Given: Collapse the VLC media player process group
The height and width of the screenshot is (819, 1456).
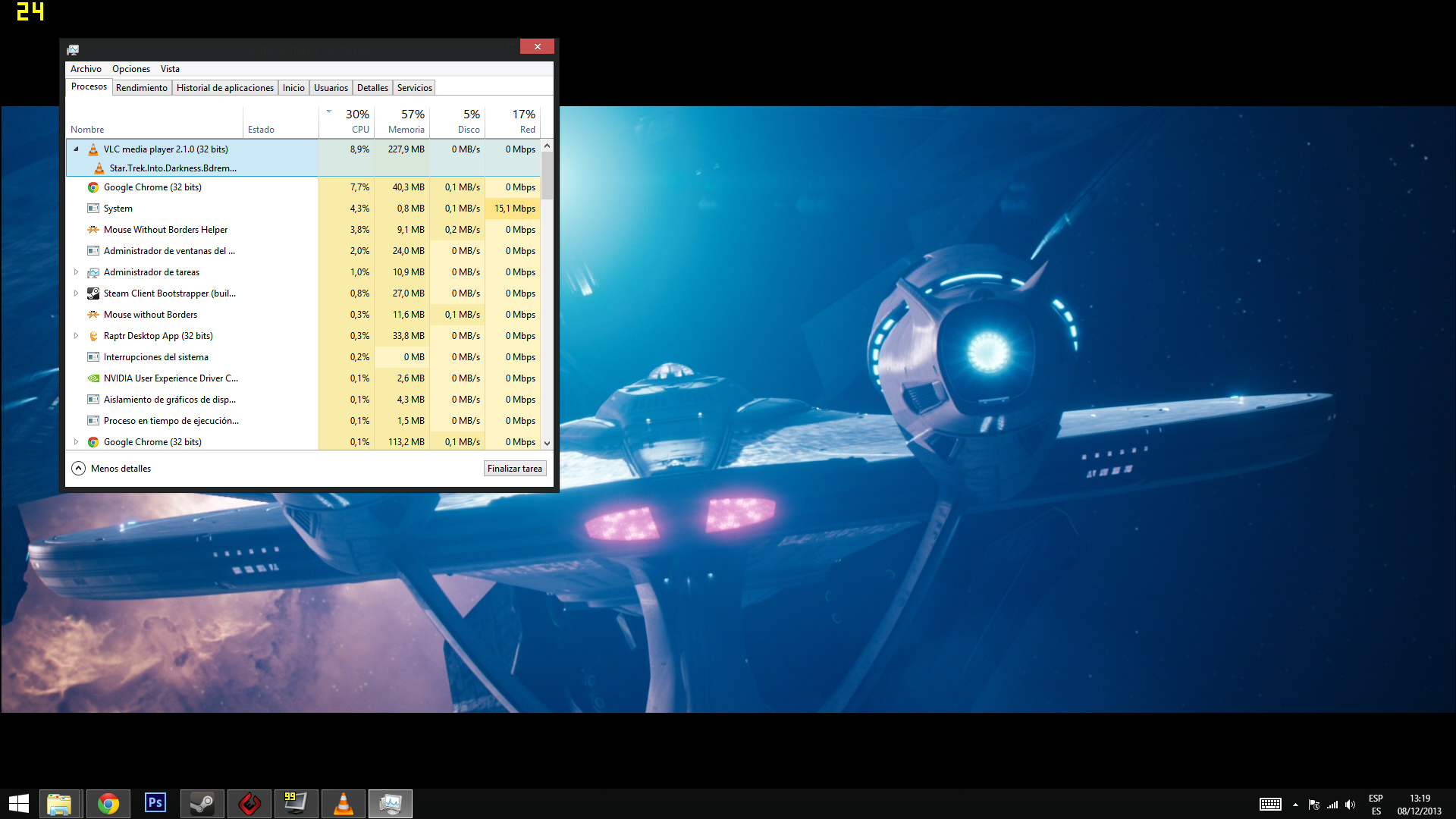Looking at the screenshot, I should [x=76, y=149].
